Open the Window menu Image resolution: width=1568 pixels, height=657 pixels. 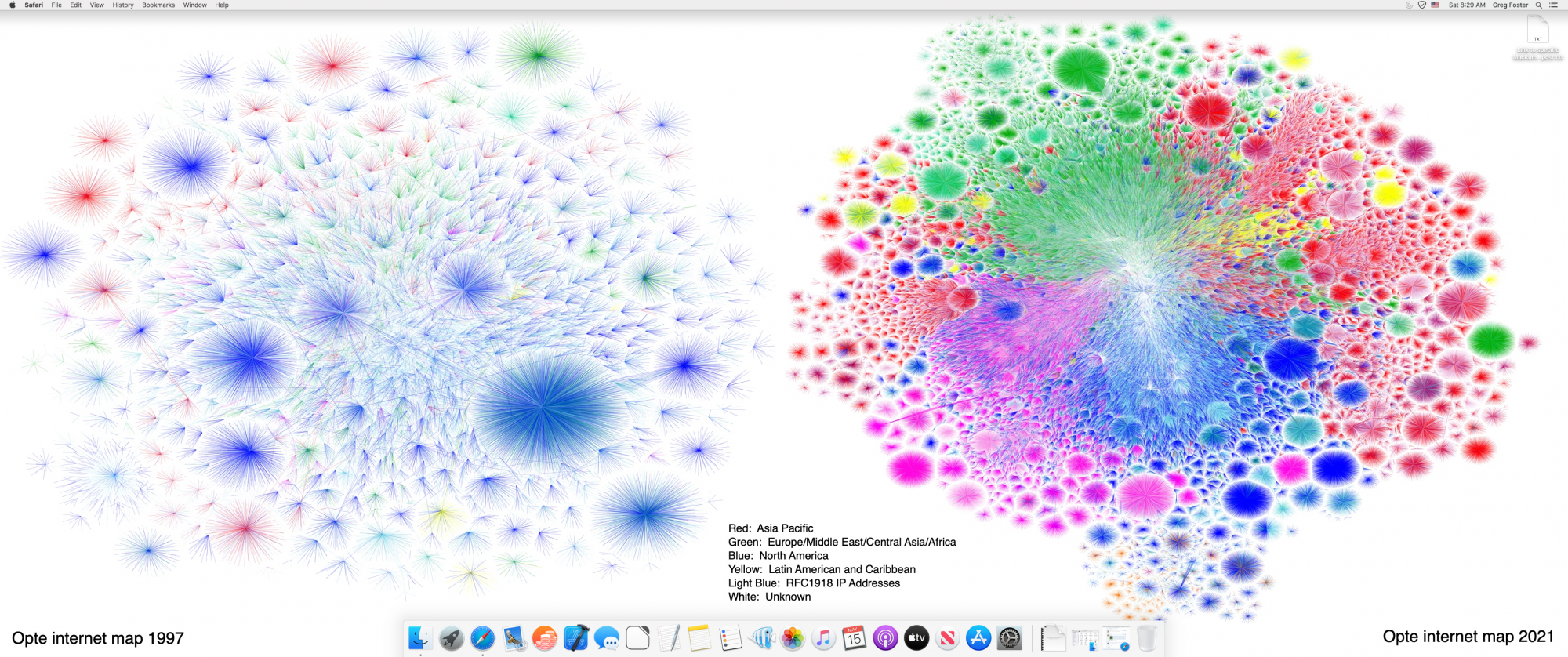click(195, 5)
